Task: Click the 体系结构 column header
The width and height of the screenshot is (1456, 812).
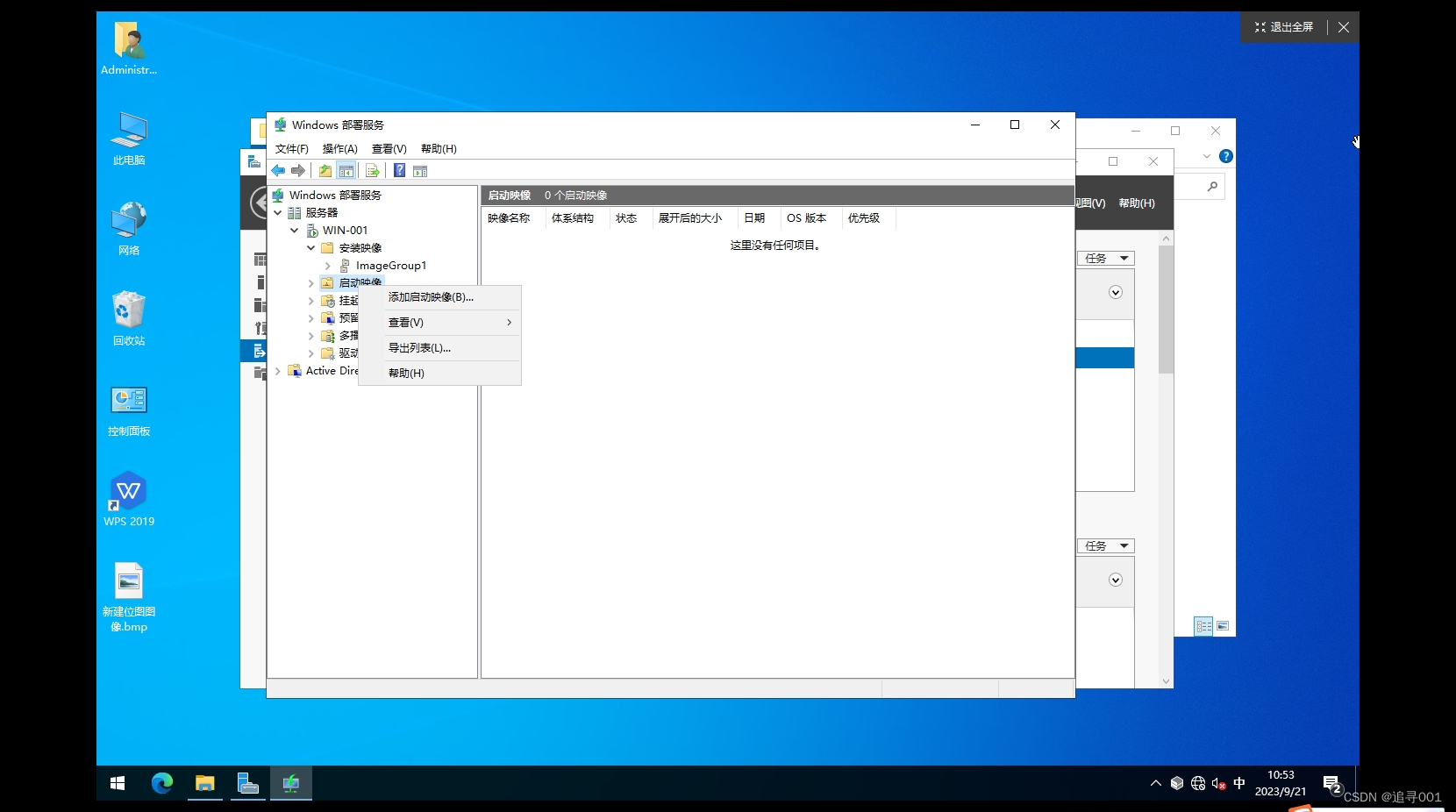Action: pyautogui.click(x=576, y=218)
